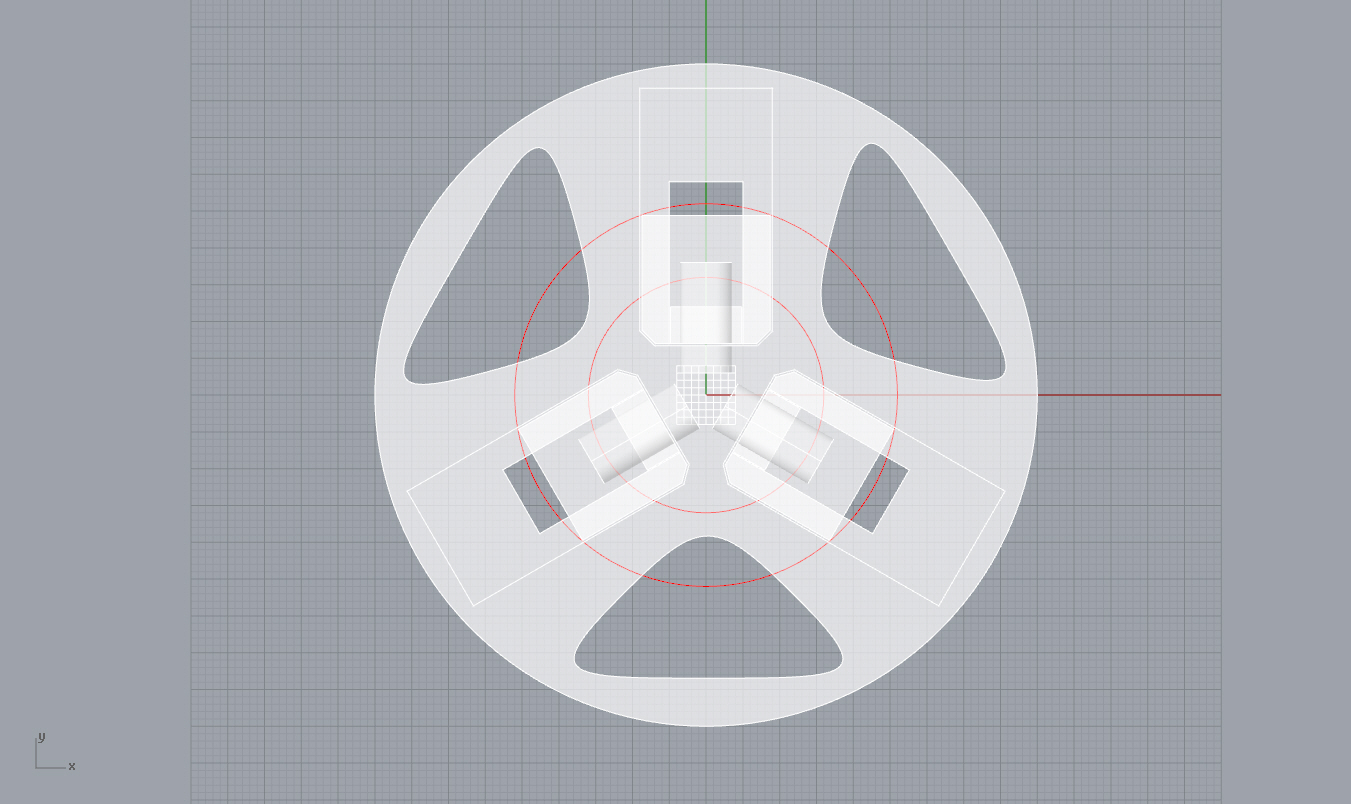Select the meshed hexagonal center piece
This screenshot has width=1351, height=804.
tap(706, 397)
